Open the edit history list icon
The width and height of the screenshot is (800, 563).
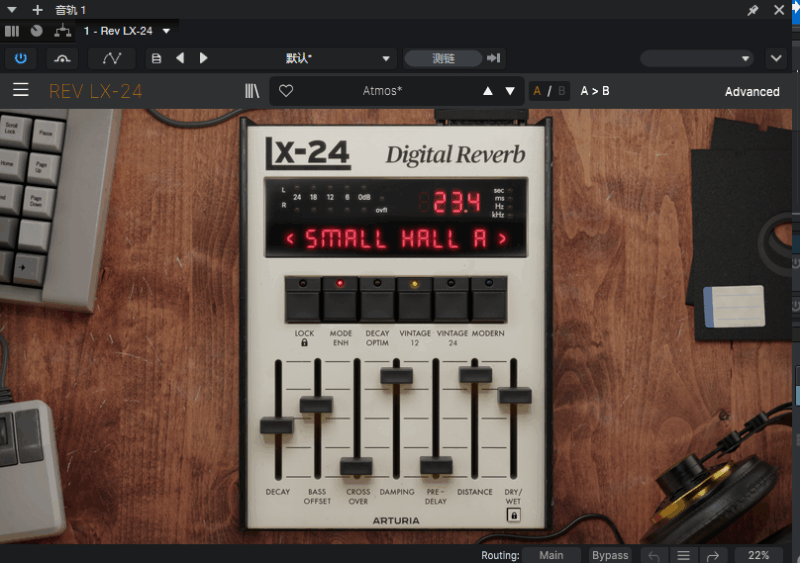point(684,556)
